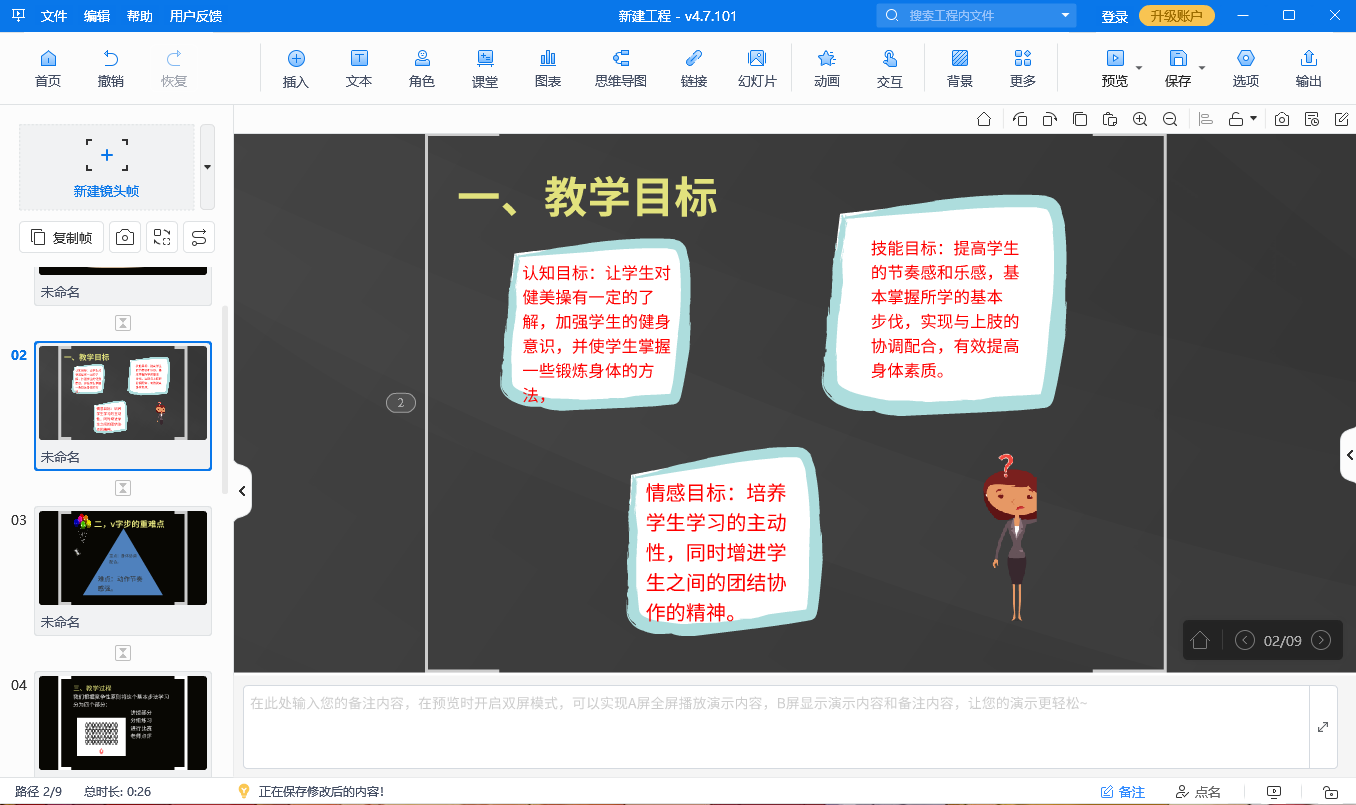The image size is (1356, 805).
Task: Select frame 04 thumbnail
Action: coord(123,722)
